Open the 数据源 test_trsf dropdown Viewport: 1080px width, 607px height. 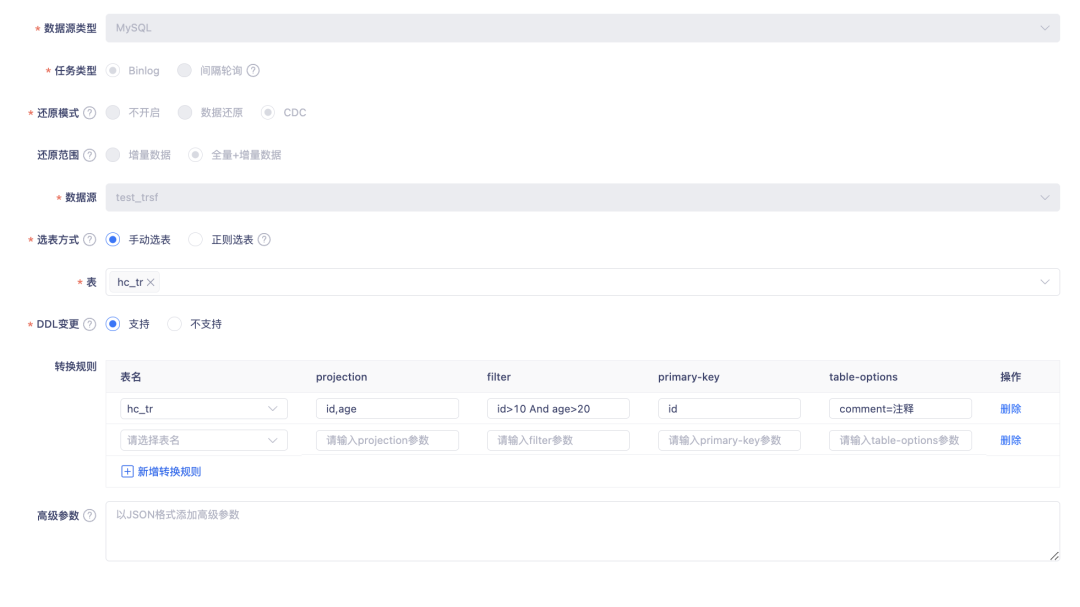(x=583, y=198)
